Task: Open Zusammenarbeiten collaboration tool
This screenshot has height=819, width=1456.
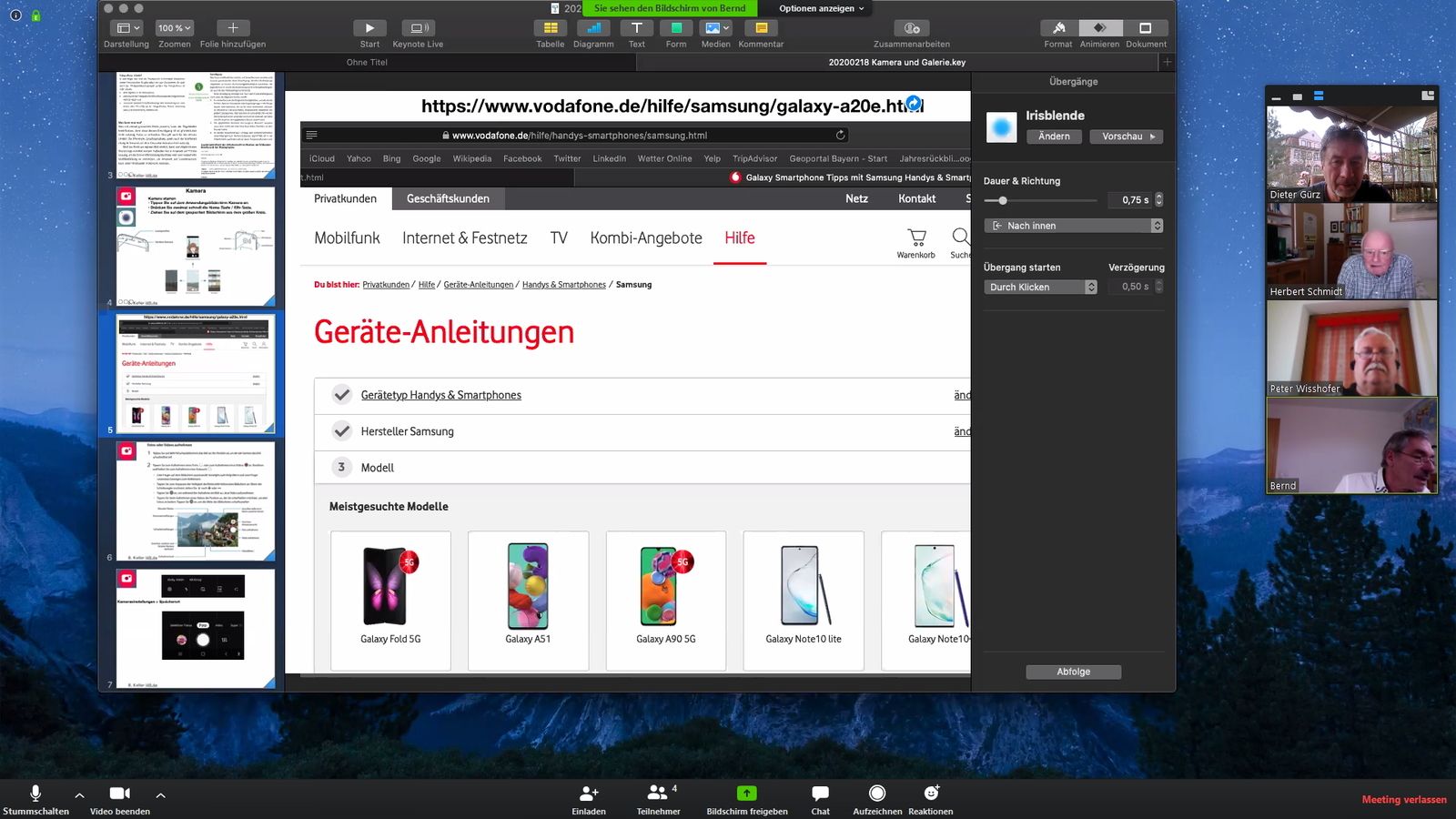Action: 912,28
